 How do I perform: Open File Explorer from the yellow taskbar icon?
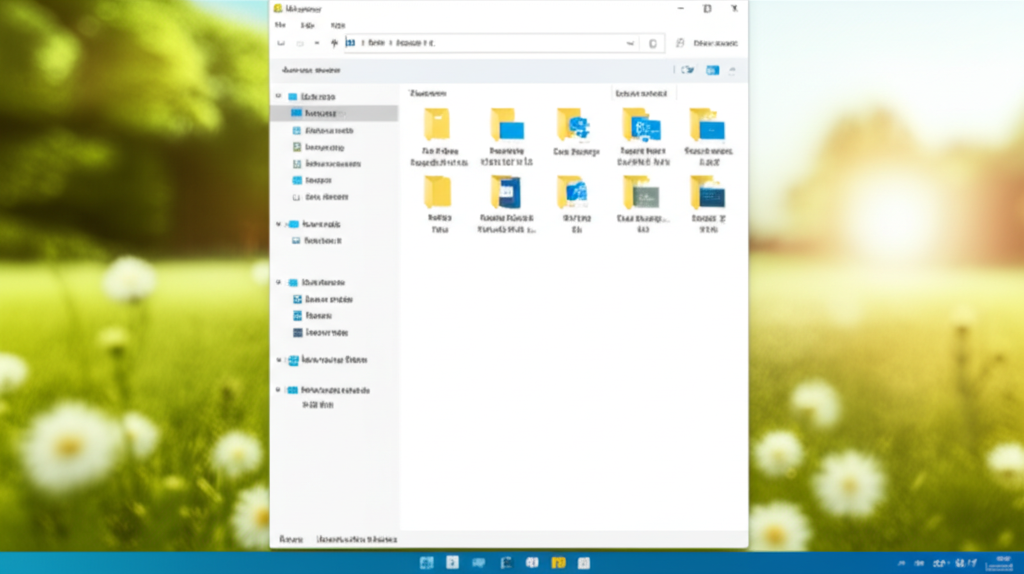point(558,563)
